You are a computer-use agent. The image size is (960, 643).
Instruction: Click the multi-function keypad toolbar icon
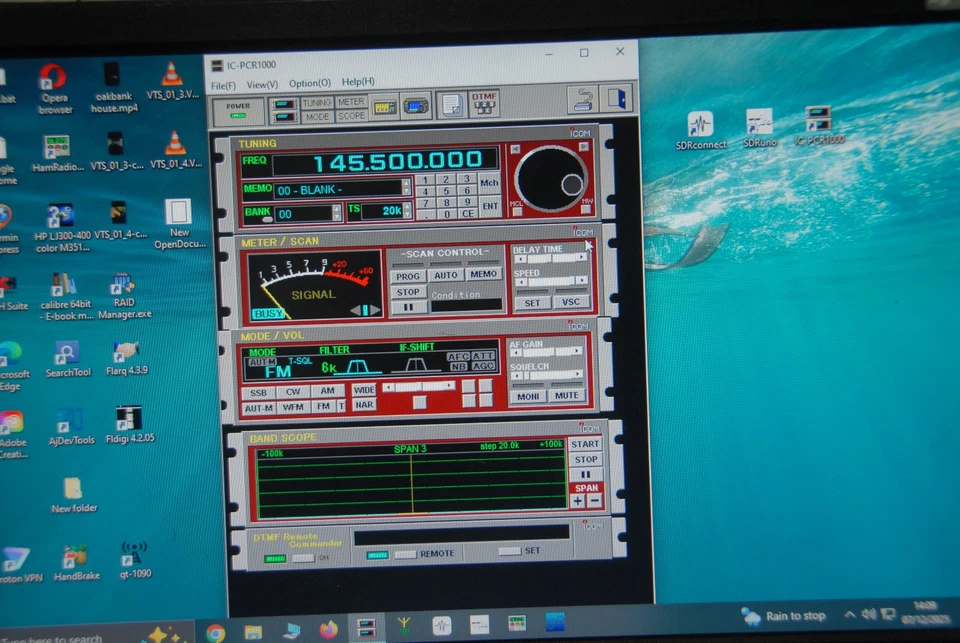pos(385,105)
